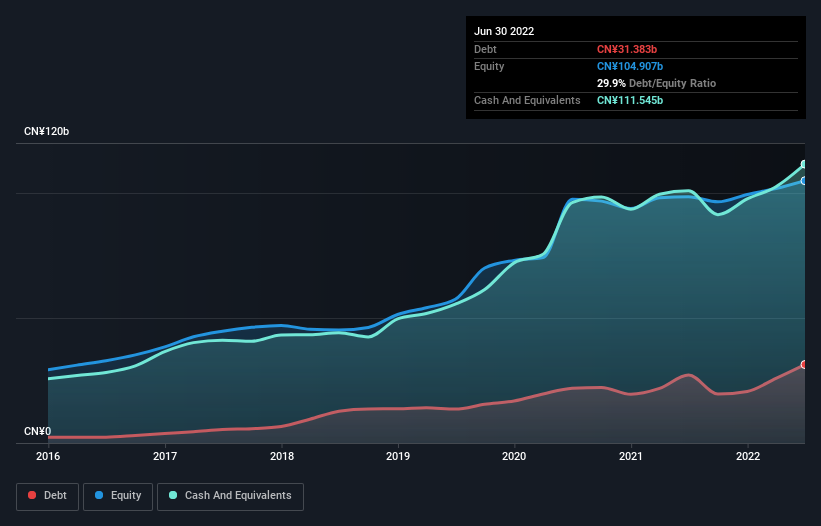Click the CN¥0 y-axis label
821x526 pixels.
pos(38,431)
